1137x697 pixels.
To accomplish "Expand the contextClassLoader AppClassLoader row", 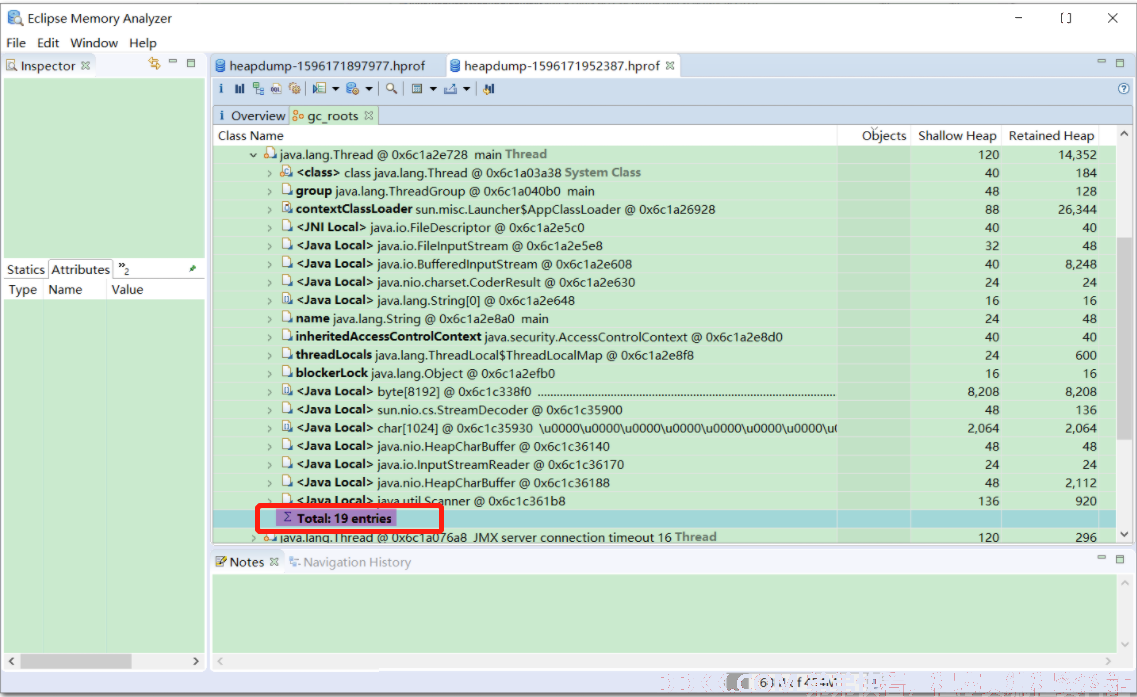I will coord(270,210).
